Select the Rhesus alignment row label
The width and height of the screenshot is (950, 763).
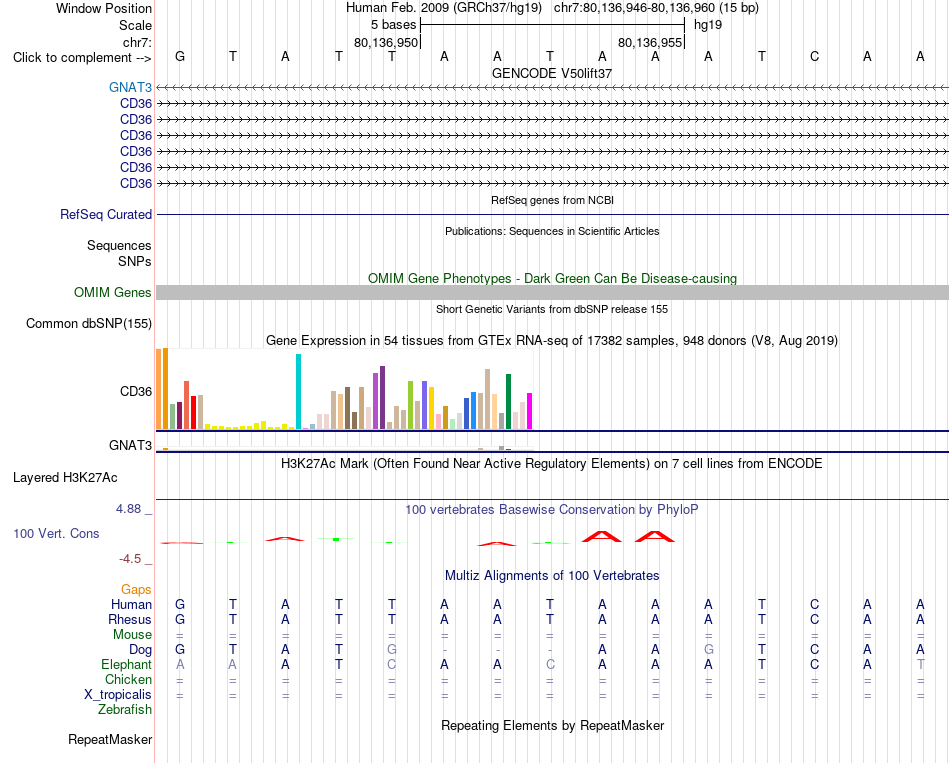click(x=130, y=619)
